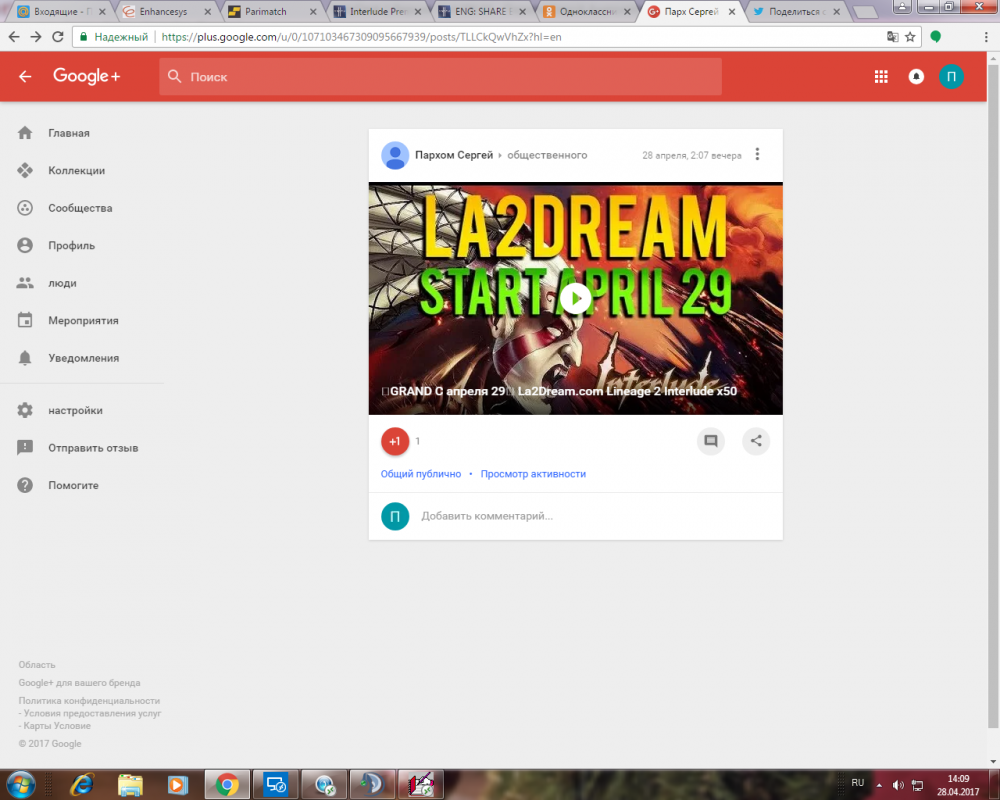Click the share icon under the post
1000x800 pixels.
(756, 441)
